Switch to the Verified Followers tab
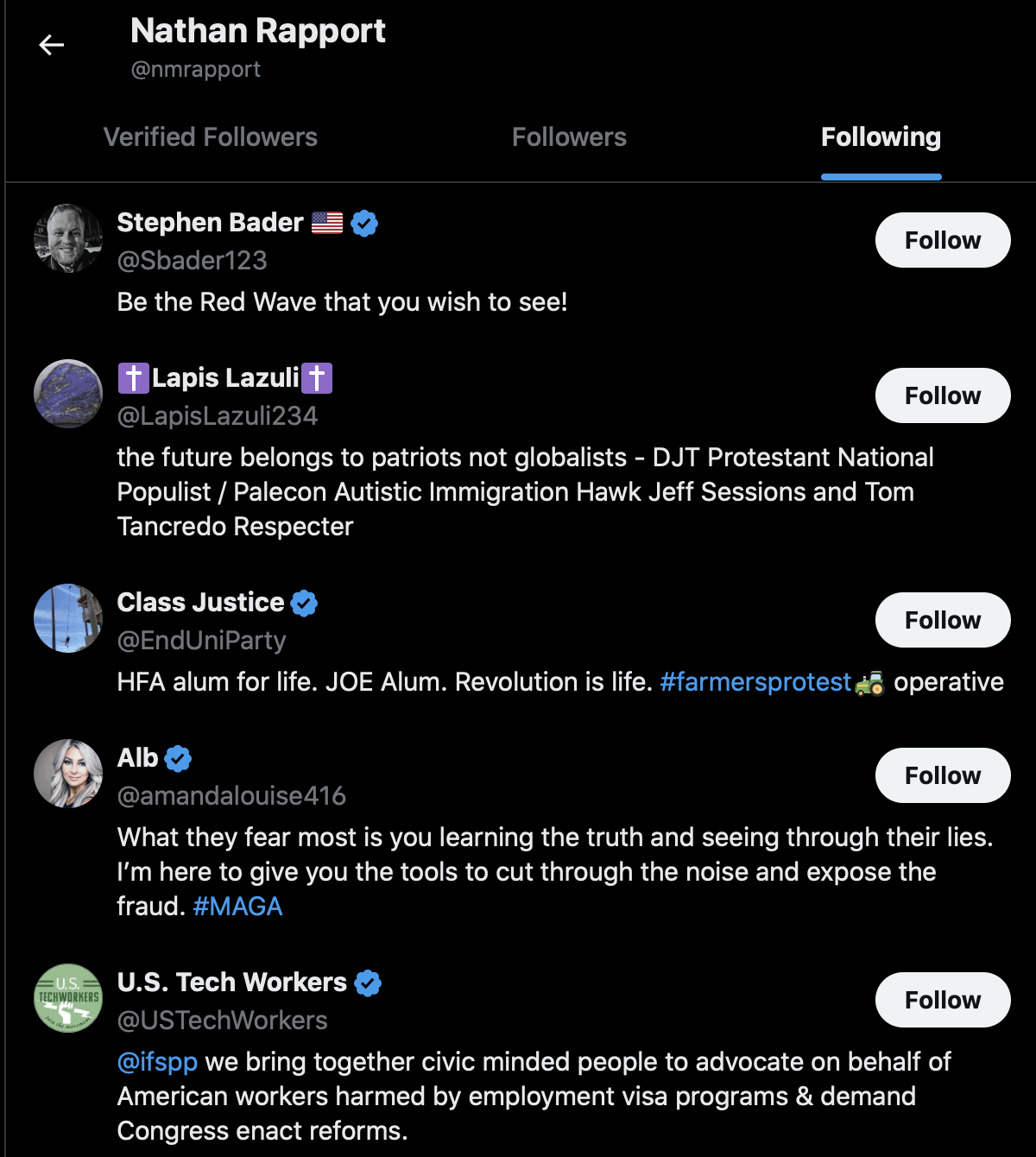 (x=210, y=137)
